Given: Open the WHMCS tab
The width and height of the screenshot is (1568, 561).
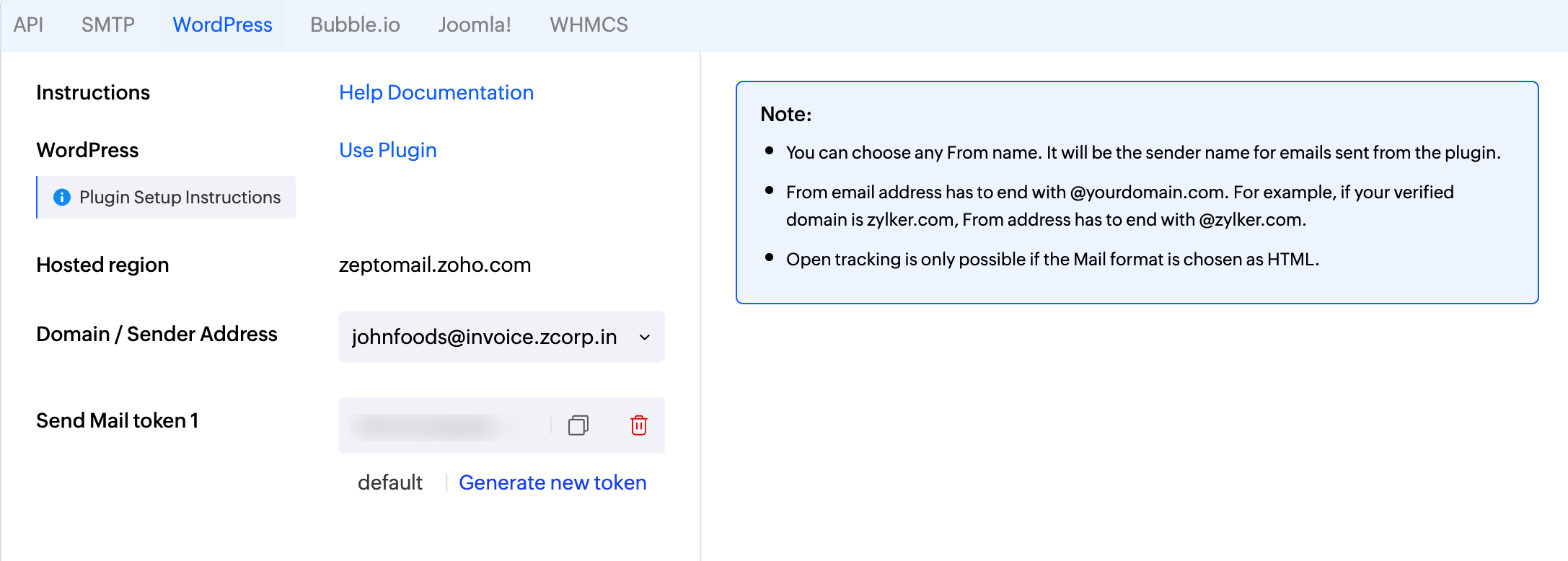Looking at the screenshot, I should 589,25.
